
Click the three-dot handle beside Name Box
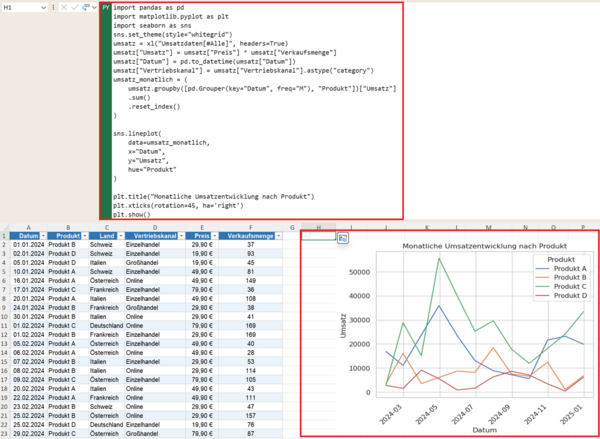tap(53, 7)
